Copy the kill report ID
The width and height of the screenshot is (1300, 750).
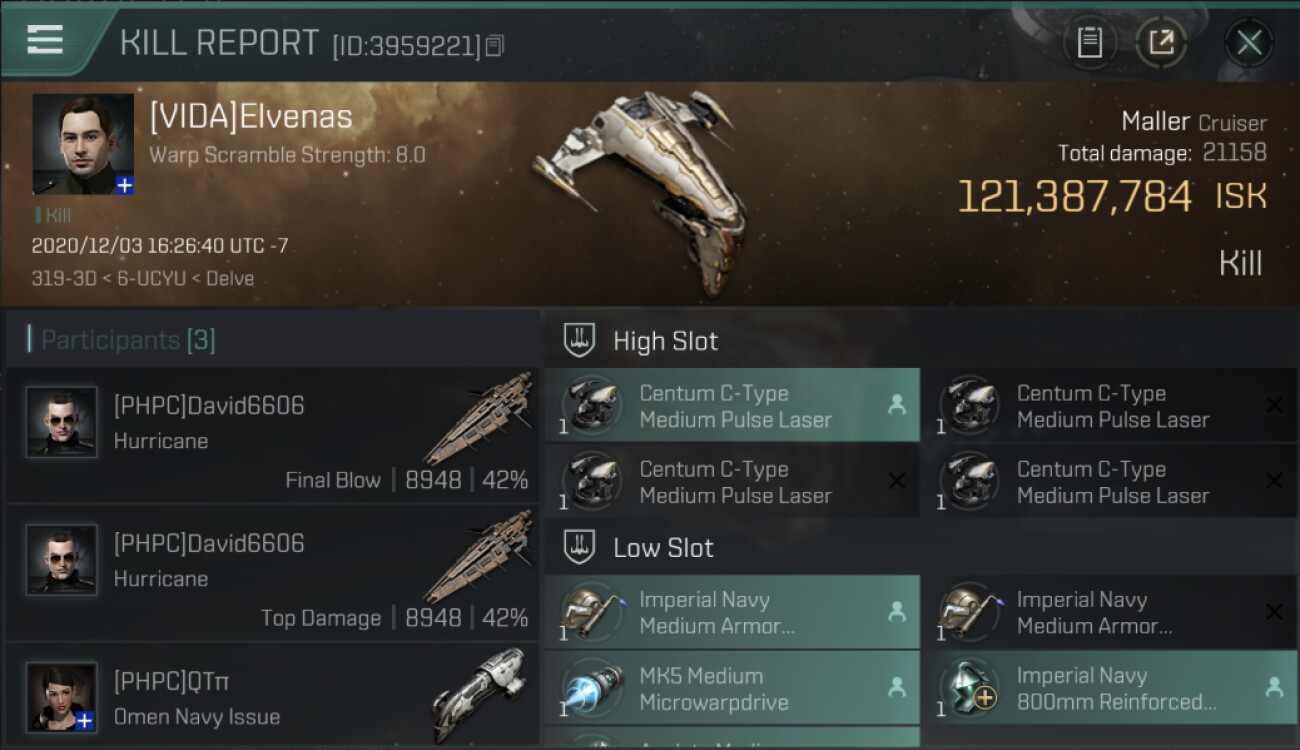pos(495,45)
